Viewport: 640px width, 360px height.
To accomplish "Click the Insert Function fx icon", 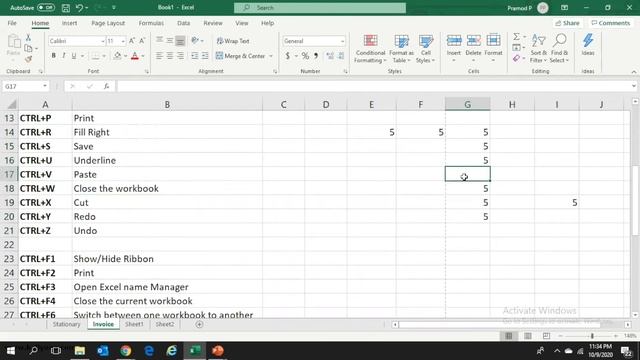I will click(106, 87).
